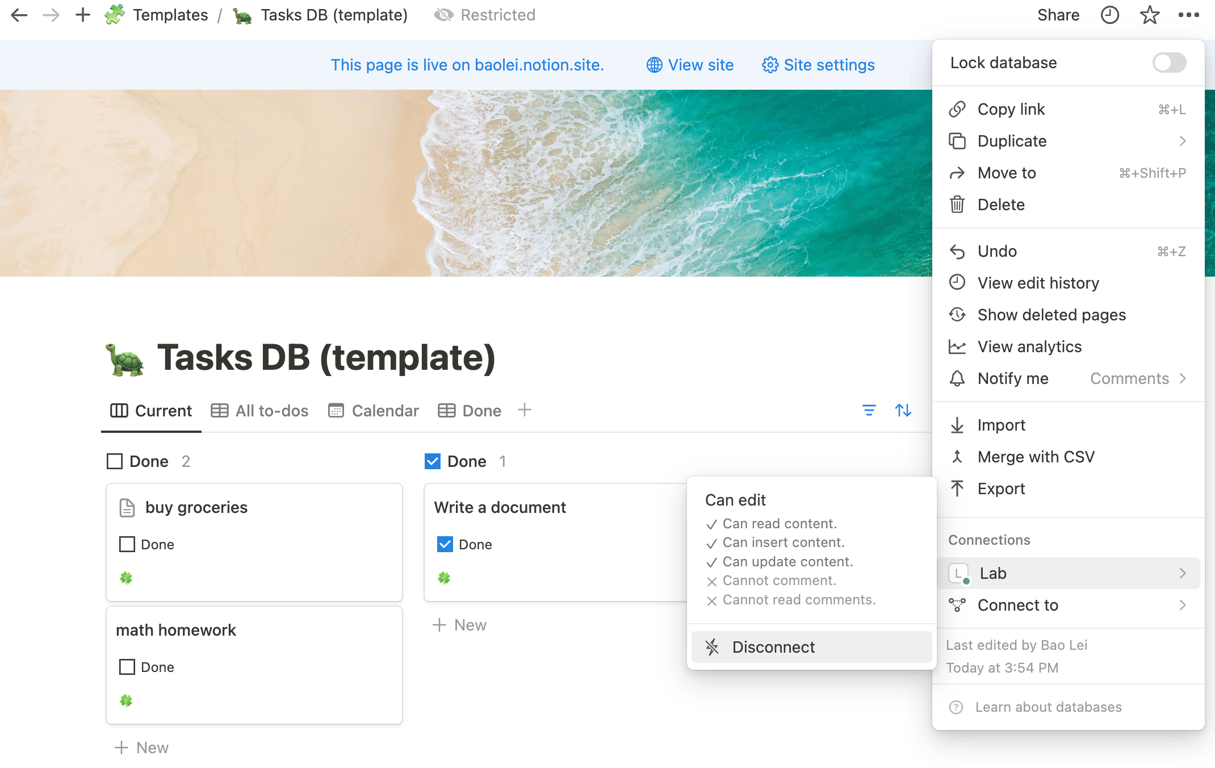Screen dimensions: 1215x768
Task: Open the Templates breadcrumb
Action: tap(157, 15)
